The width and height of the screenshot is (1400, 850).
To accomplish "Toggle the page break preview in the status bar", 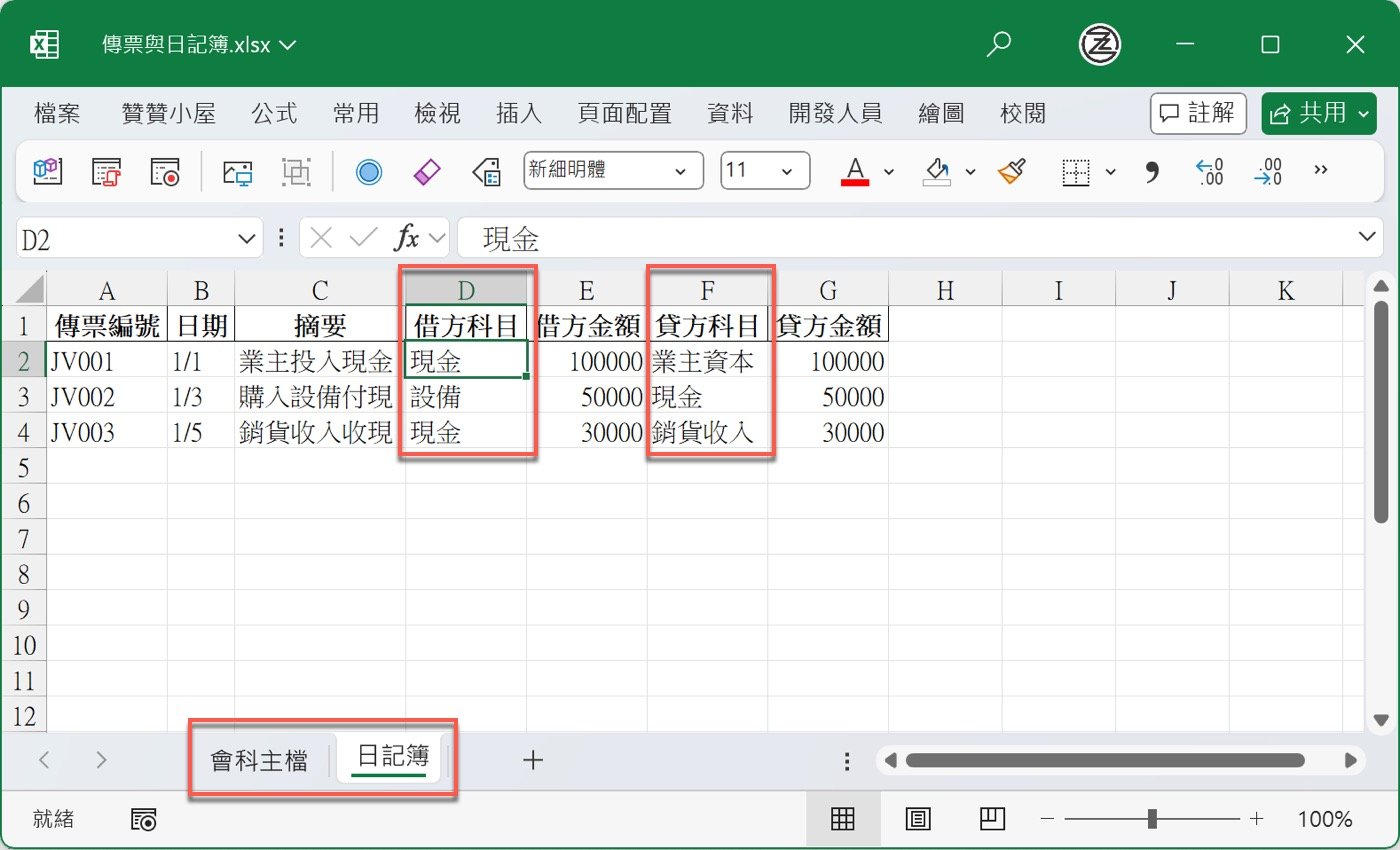I will 992,818.
